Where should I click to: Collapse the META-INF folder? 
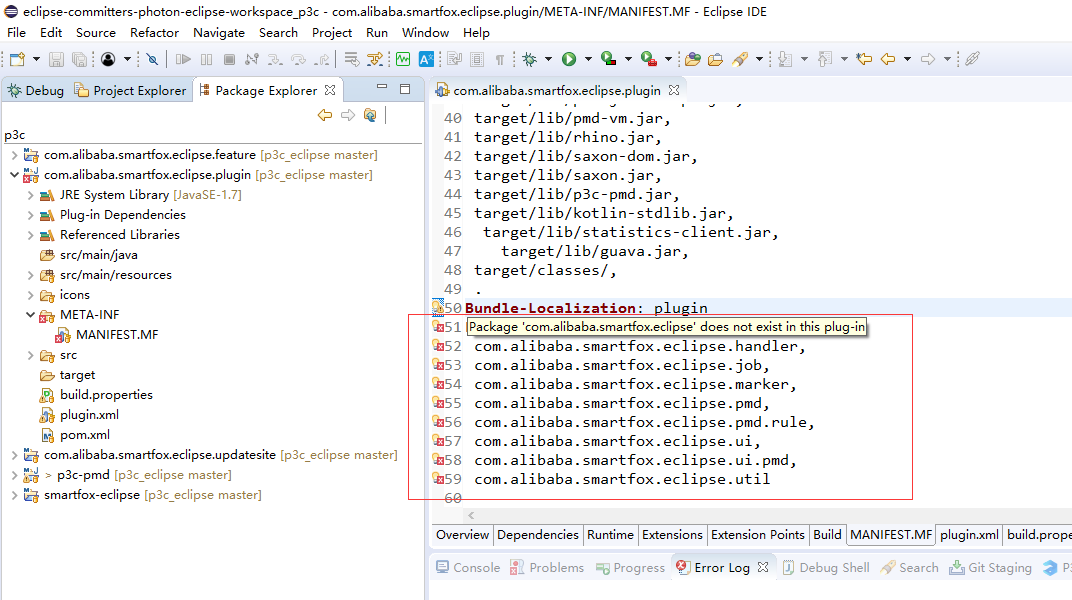click(30, 315)
